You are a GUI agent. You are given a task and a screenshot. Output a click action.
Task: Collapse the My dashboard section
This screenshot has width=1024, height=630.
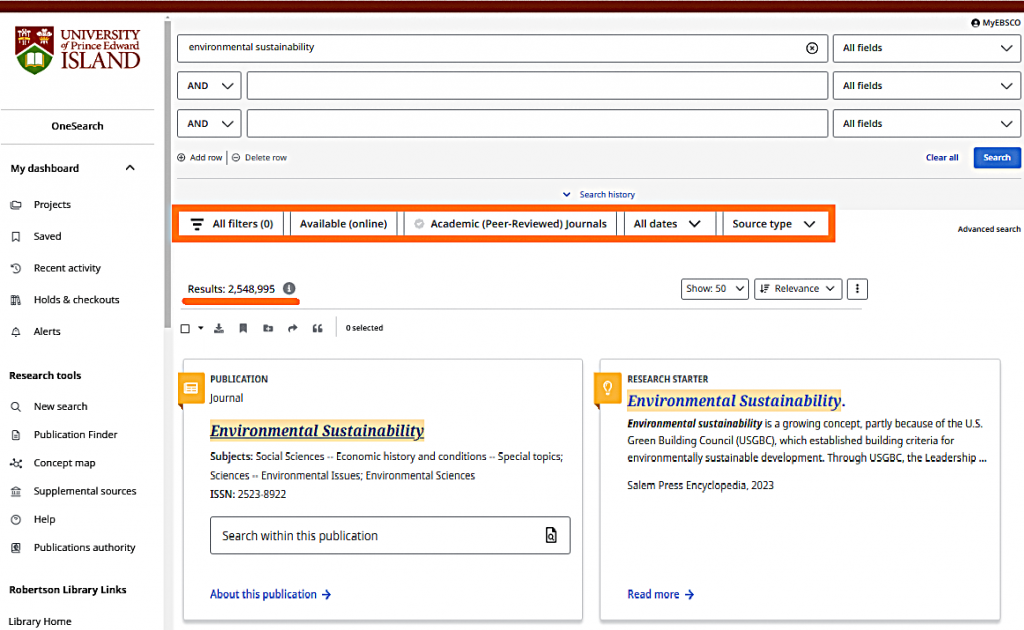[130, 168]
